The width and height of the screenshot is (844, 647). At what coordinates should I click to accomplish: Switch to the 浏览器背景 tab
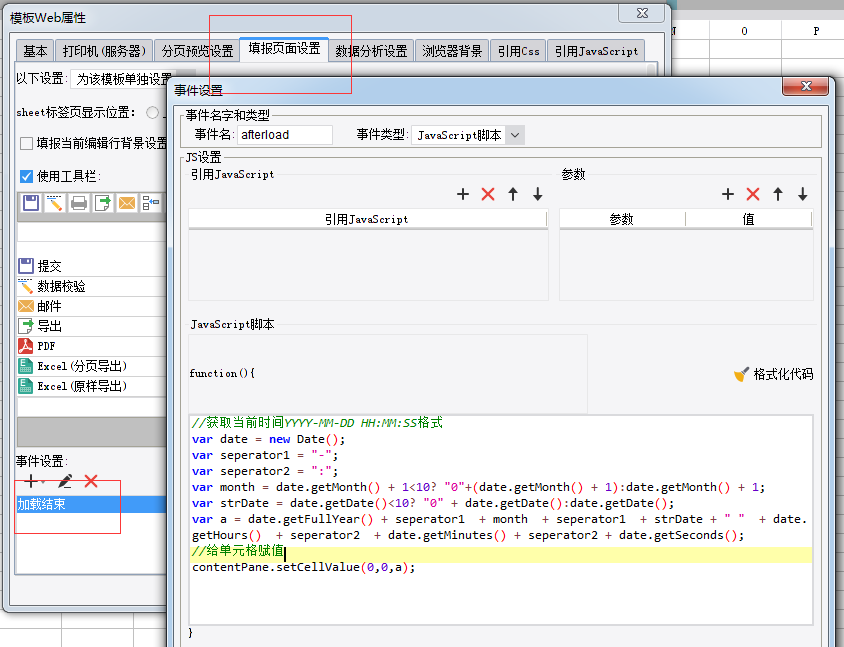tap(452, 51)
